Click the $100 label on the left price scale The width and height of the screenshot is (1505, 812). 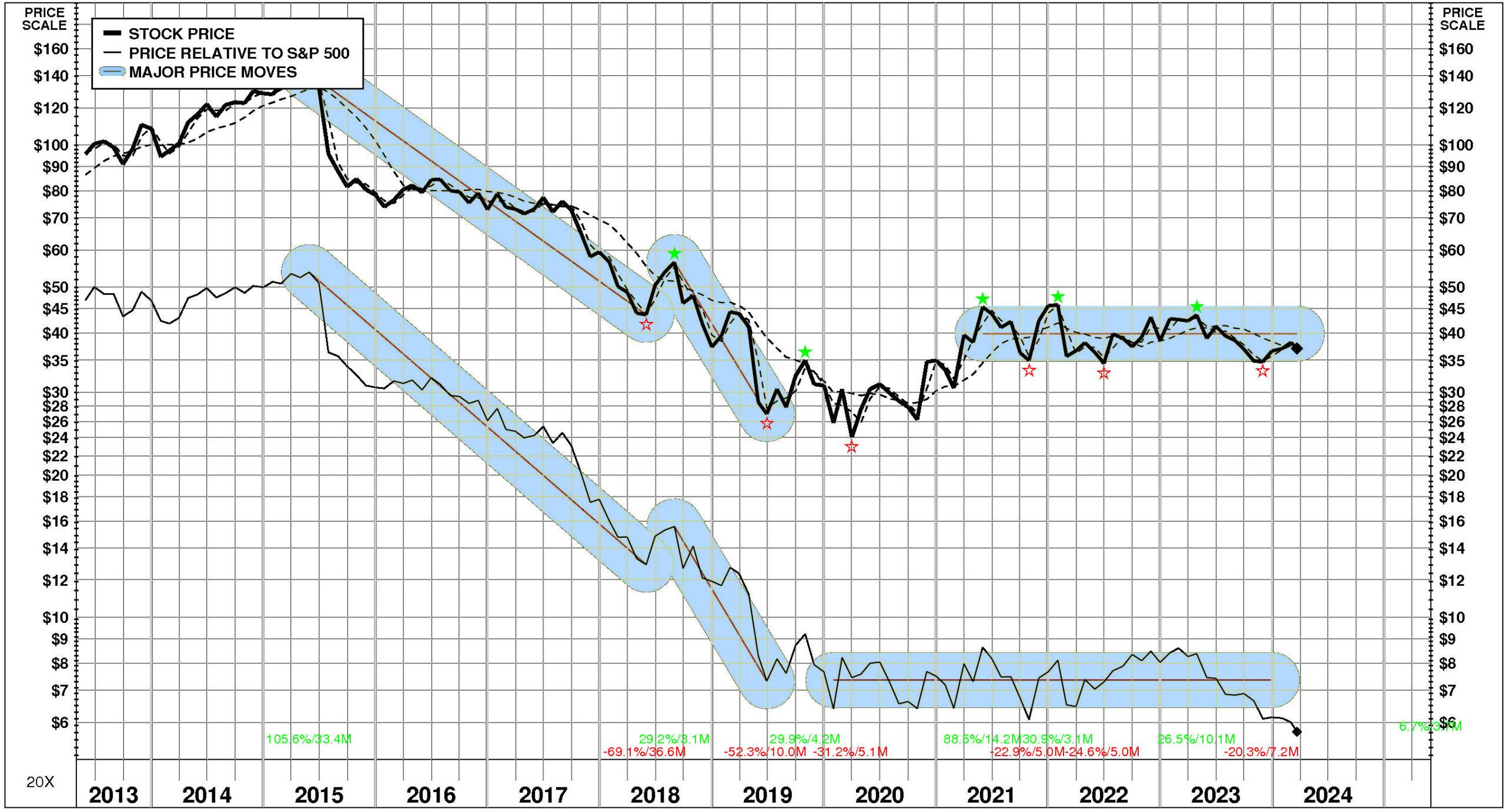point(50,145)
